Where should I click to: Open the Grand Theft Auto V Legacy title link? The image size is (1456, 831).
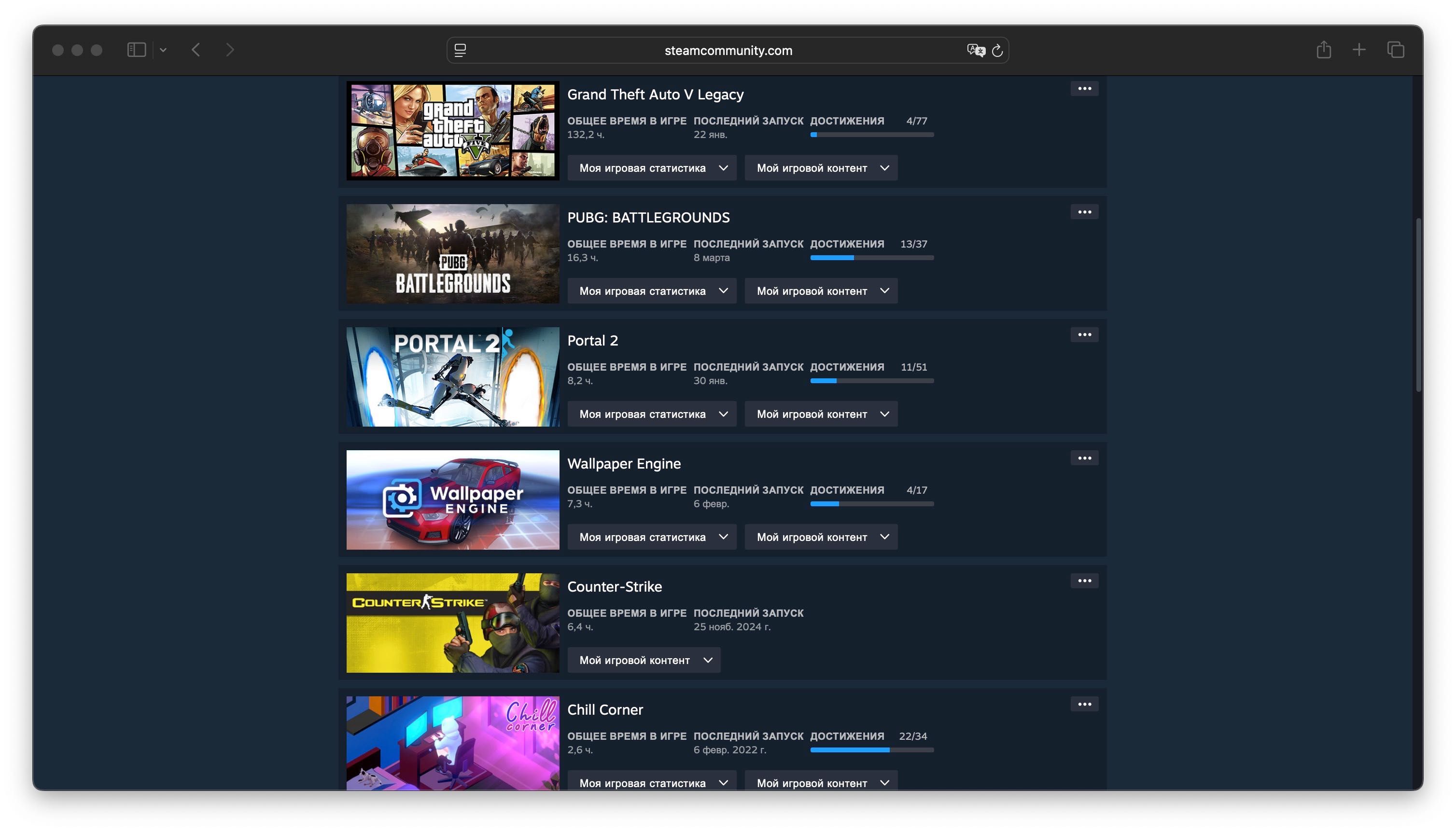click(655, 94)
